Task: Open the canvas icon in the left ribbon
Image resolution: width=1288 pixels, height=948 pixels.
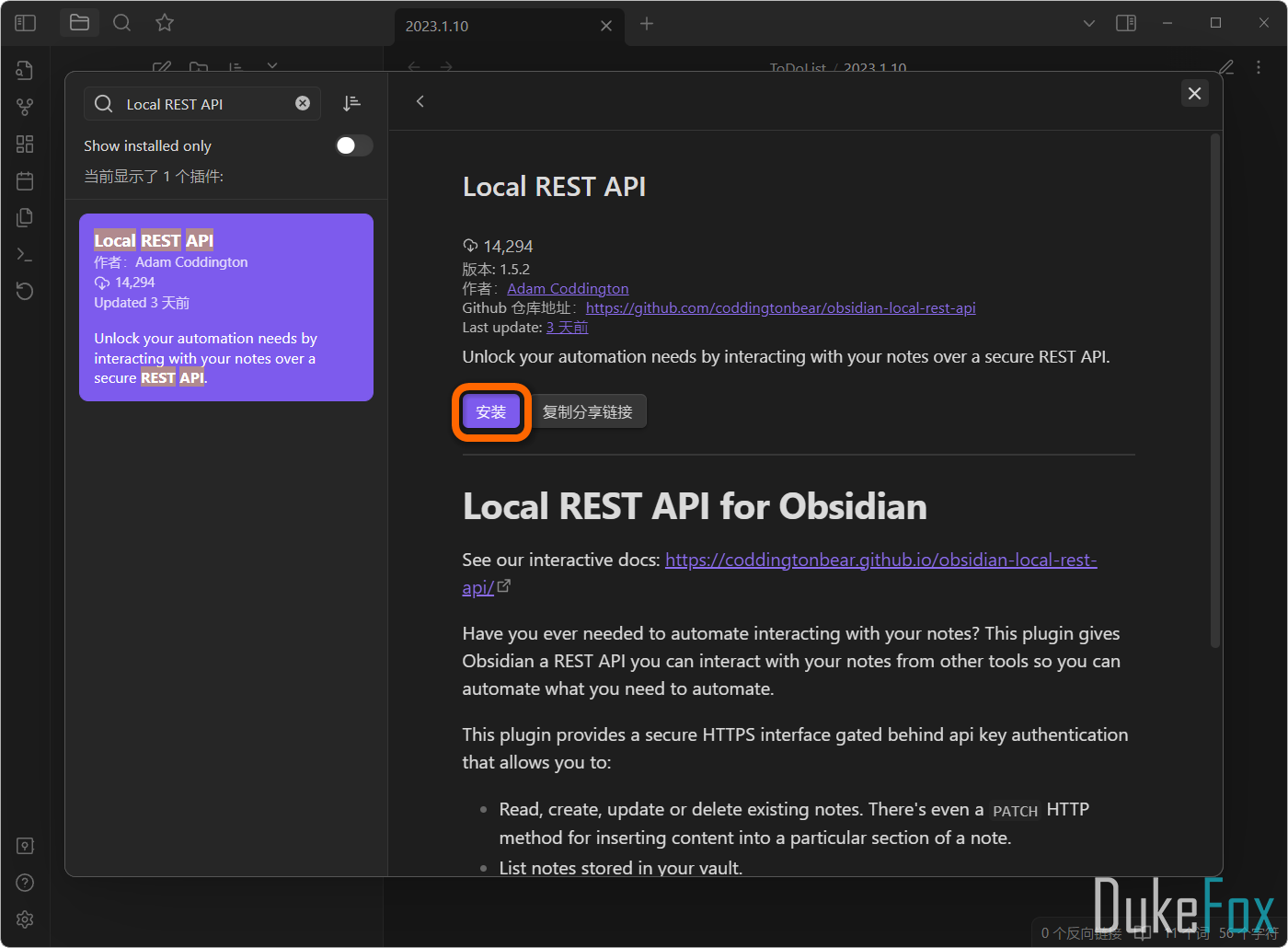Action: click(x=25, y=144)
